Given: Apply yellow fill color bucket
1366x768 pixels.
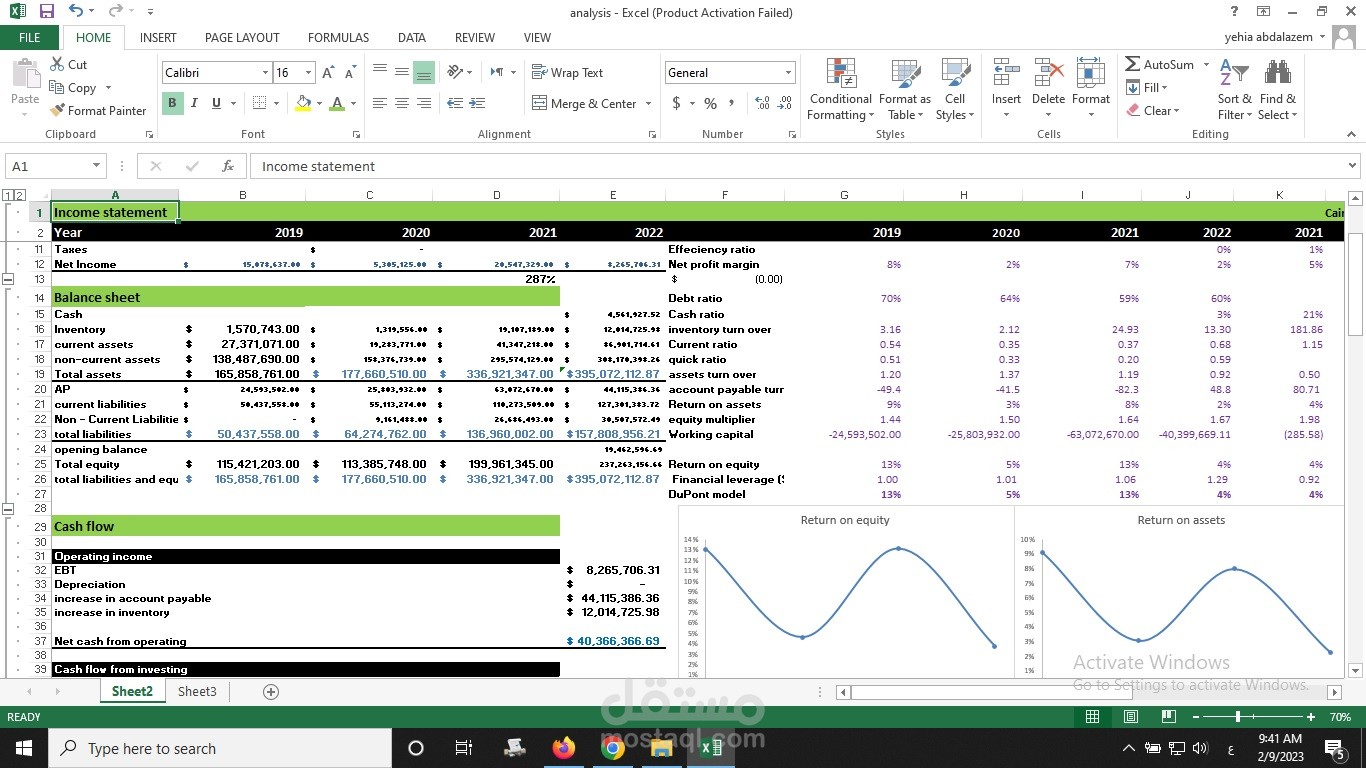Looking at the screenshot, I should tap(303, 103).
